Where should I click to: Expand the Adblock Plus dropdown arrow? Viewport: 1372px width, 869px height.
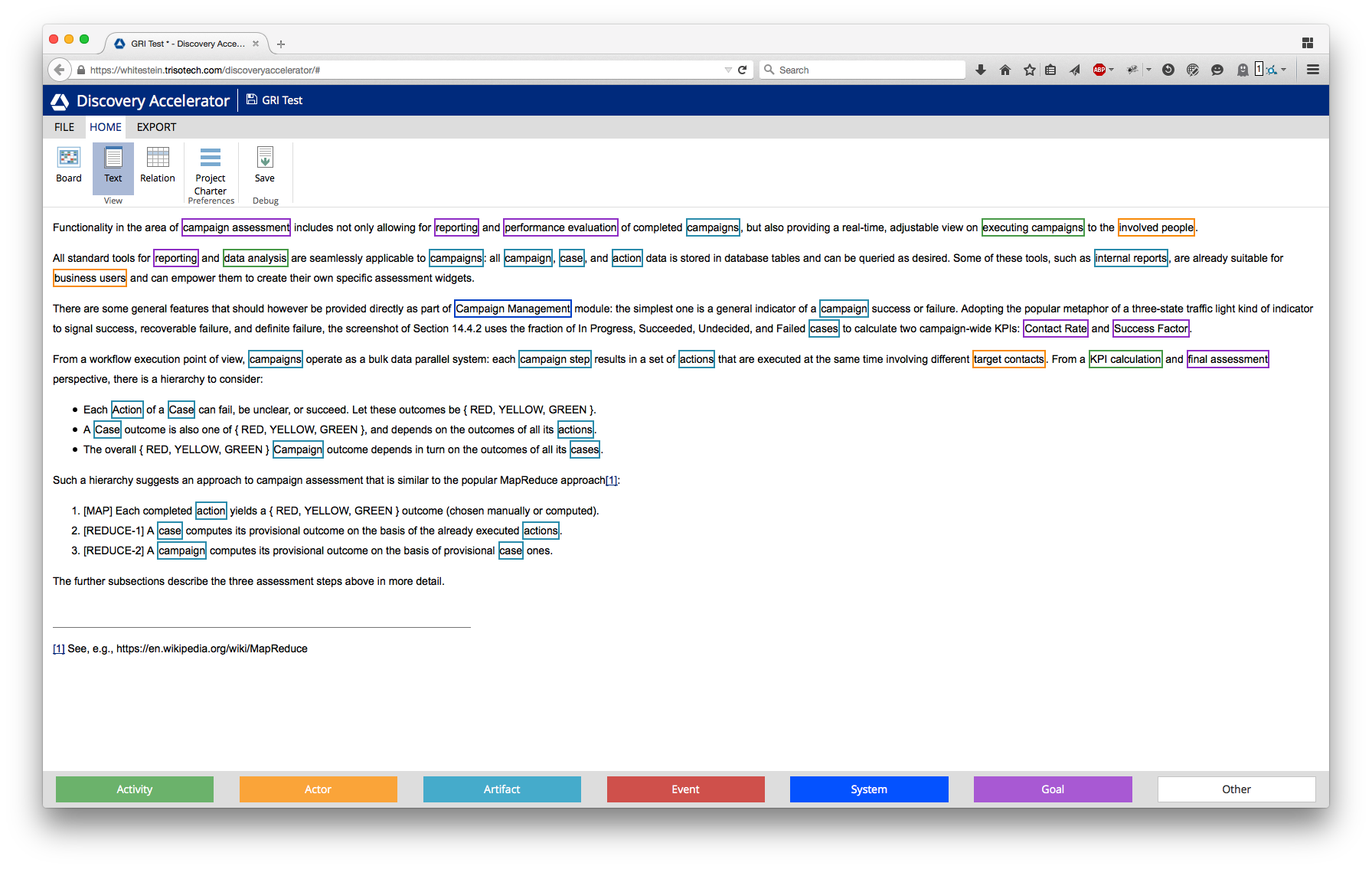click(x=1112, y=70)
